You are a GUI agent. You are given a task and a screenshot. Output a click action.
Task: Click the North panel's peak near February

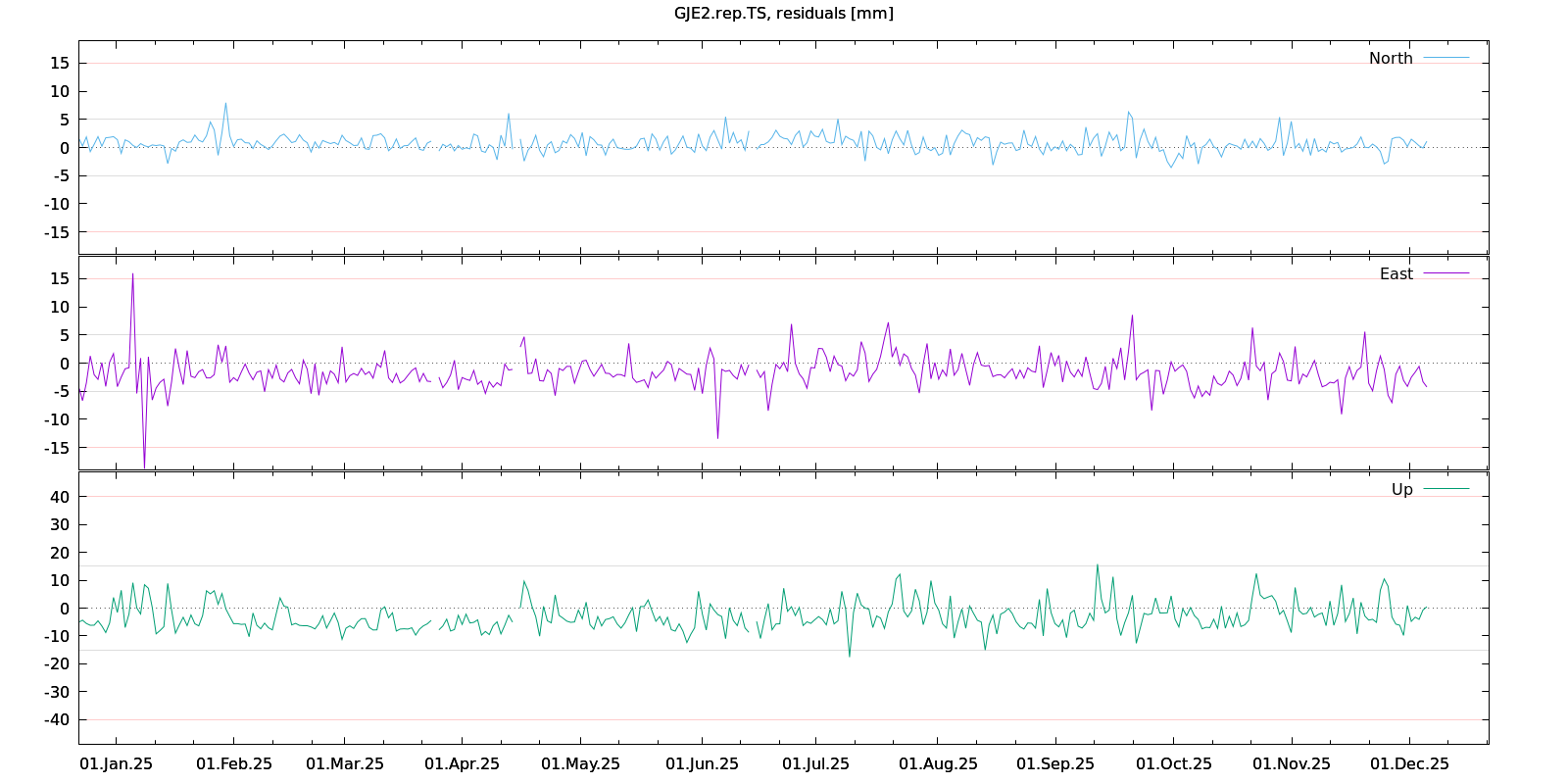coord(225,104)
